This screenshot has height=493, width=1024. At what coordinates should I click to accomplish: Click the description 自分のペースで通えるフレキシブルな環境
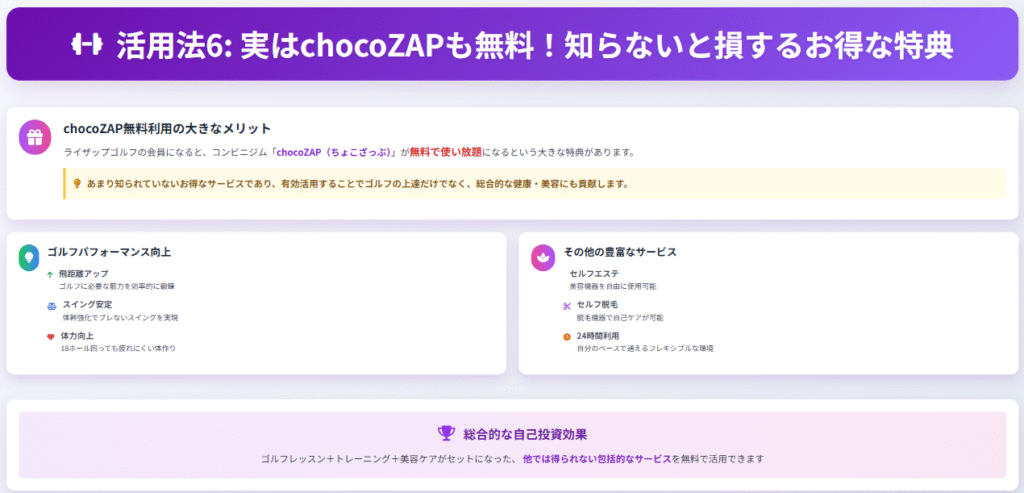click(x=645, y=349)
